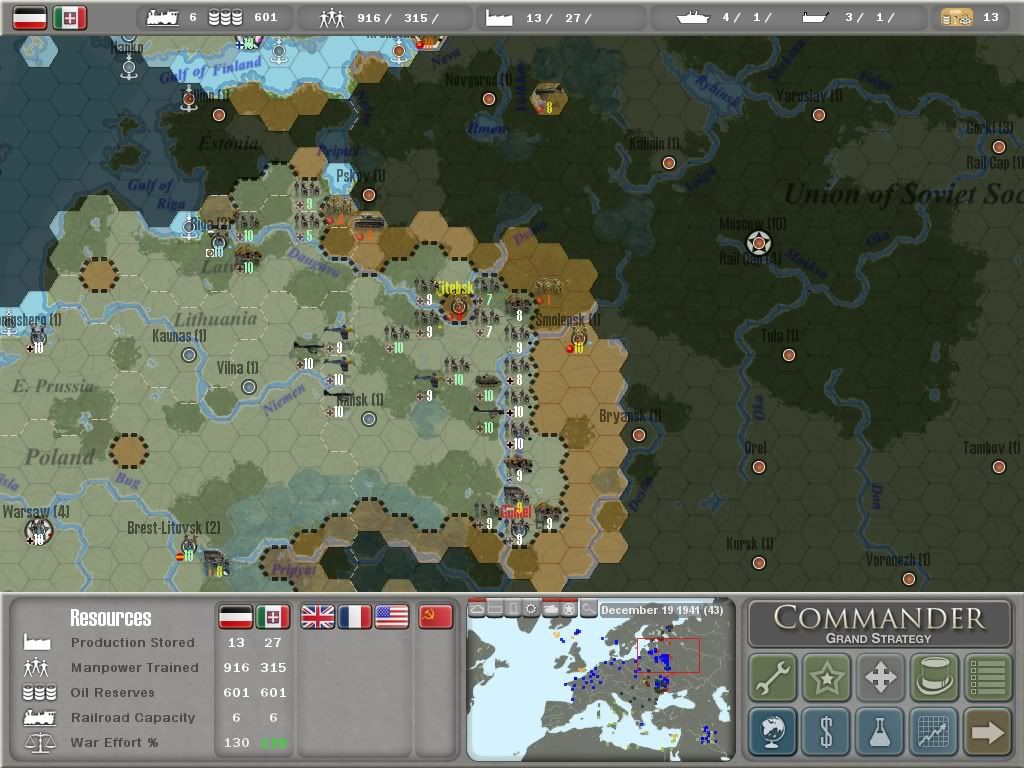This screenshot has width=1024, height=768.
Task: Toggle the star-in-circle minimap filter
Action: click(x=569, y=609)
